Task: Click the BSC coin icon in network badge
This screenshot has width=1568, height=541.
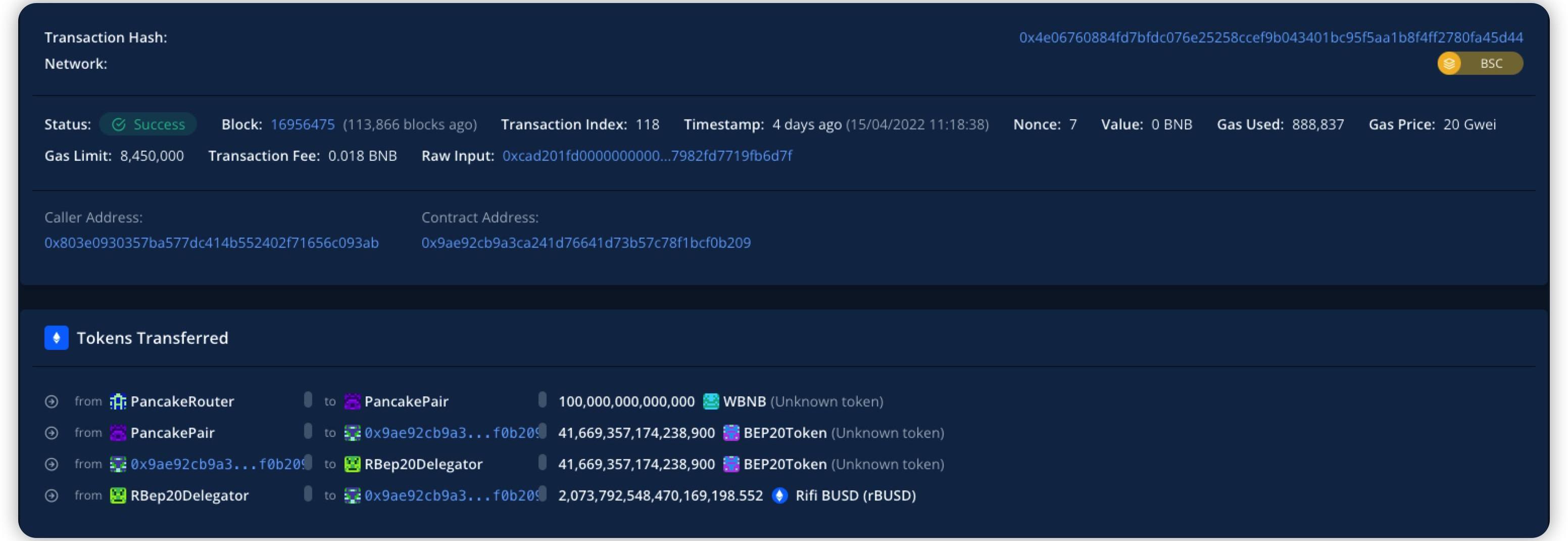Action: click(x=1449, y=63)
